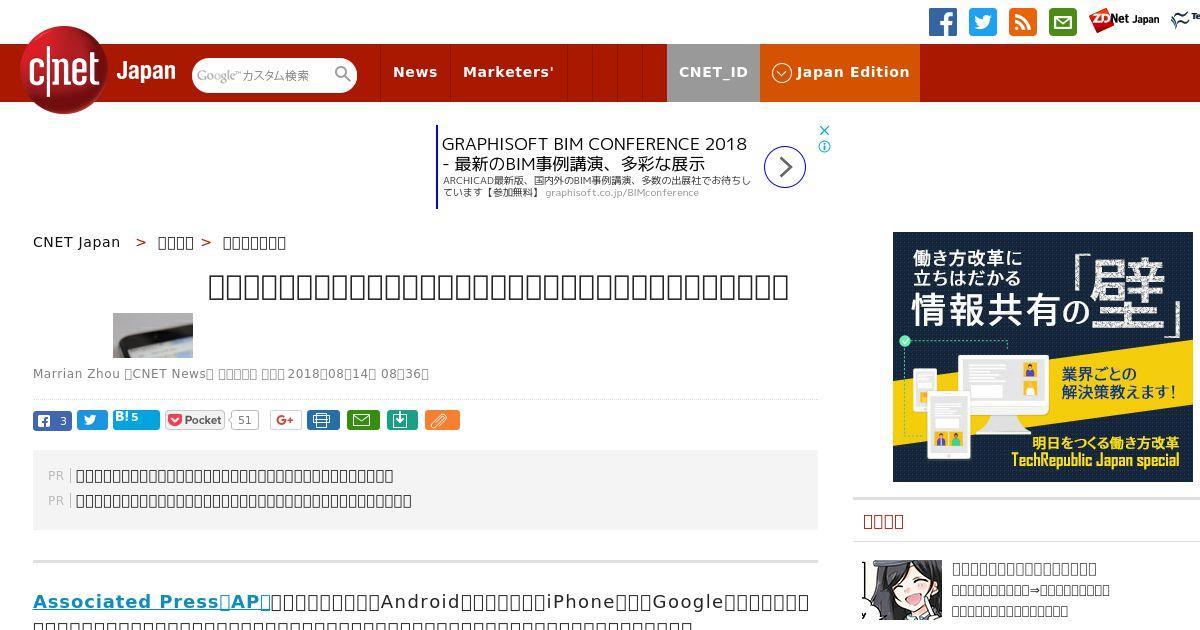Open the TechRepublic Japan special banner ad
The height and width of the screenshot is (630, 1200).
point(1043,357)
